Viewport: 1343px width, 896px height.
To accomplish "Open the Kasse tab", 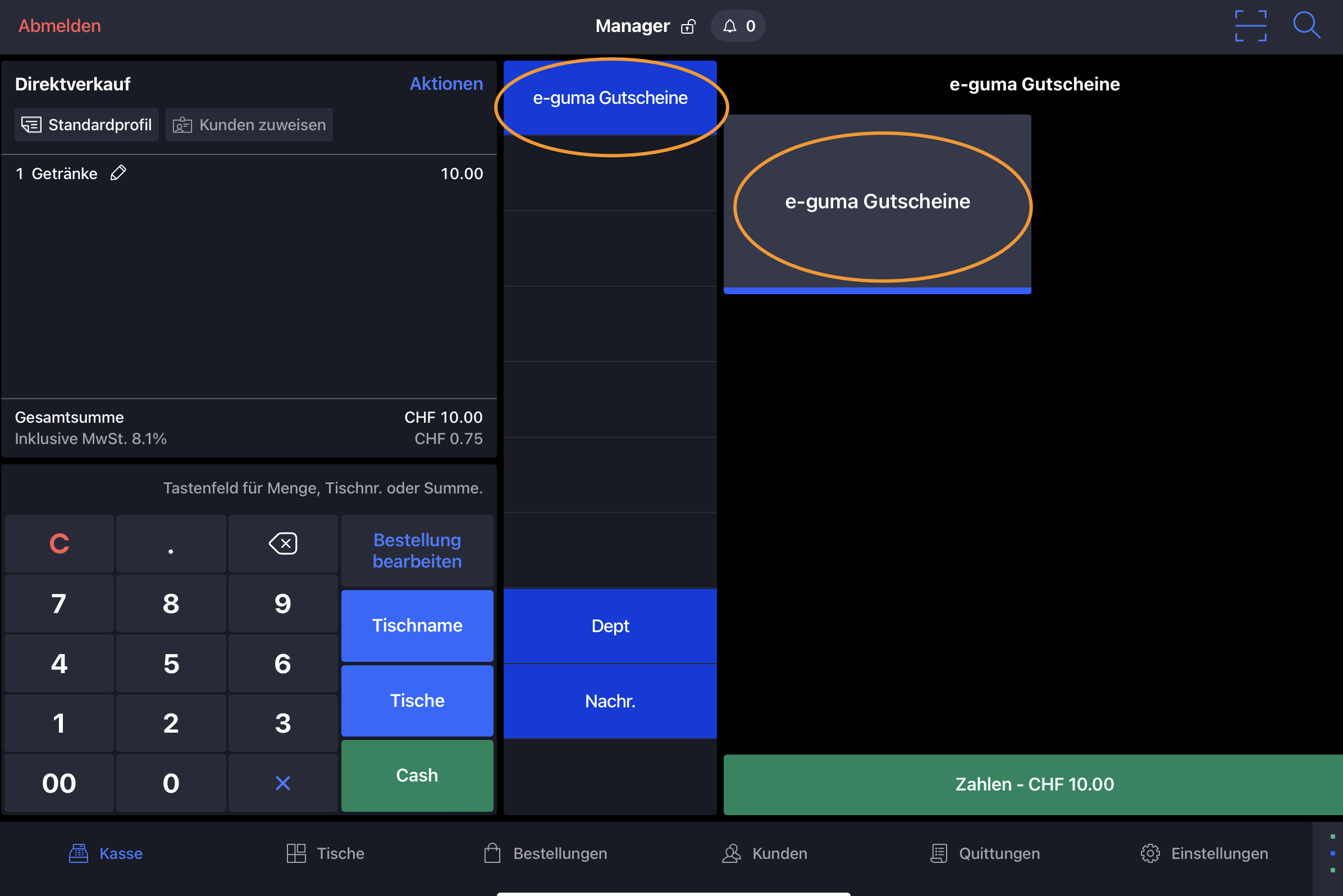I will pos(106,853).
